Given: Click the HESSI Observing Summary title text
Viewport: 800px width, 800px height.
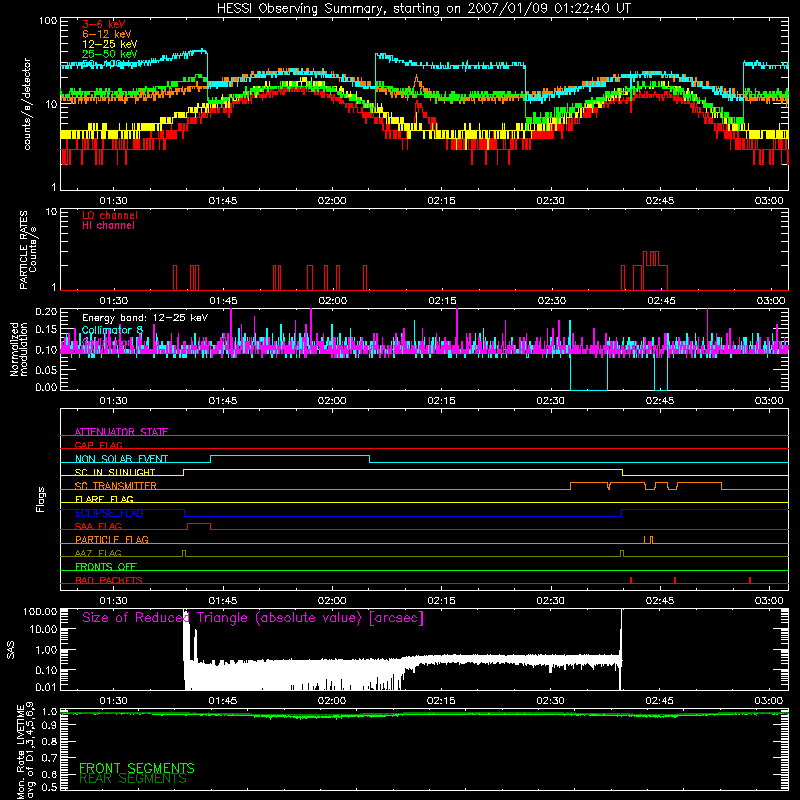Looking at the screenshot, I should click(423, 9).
